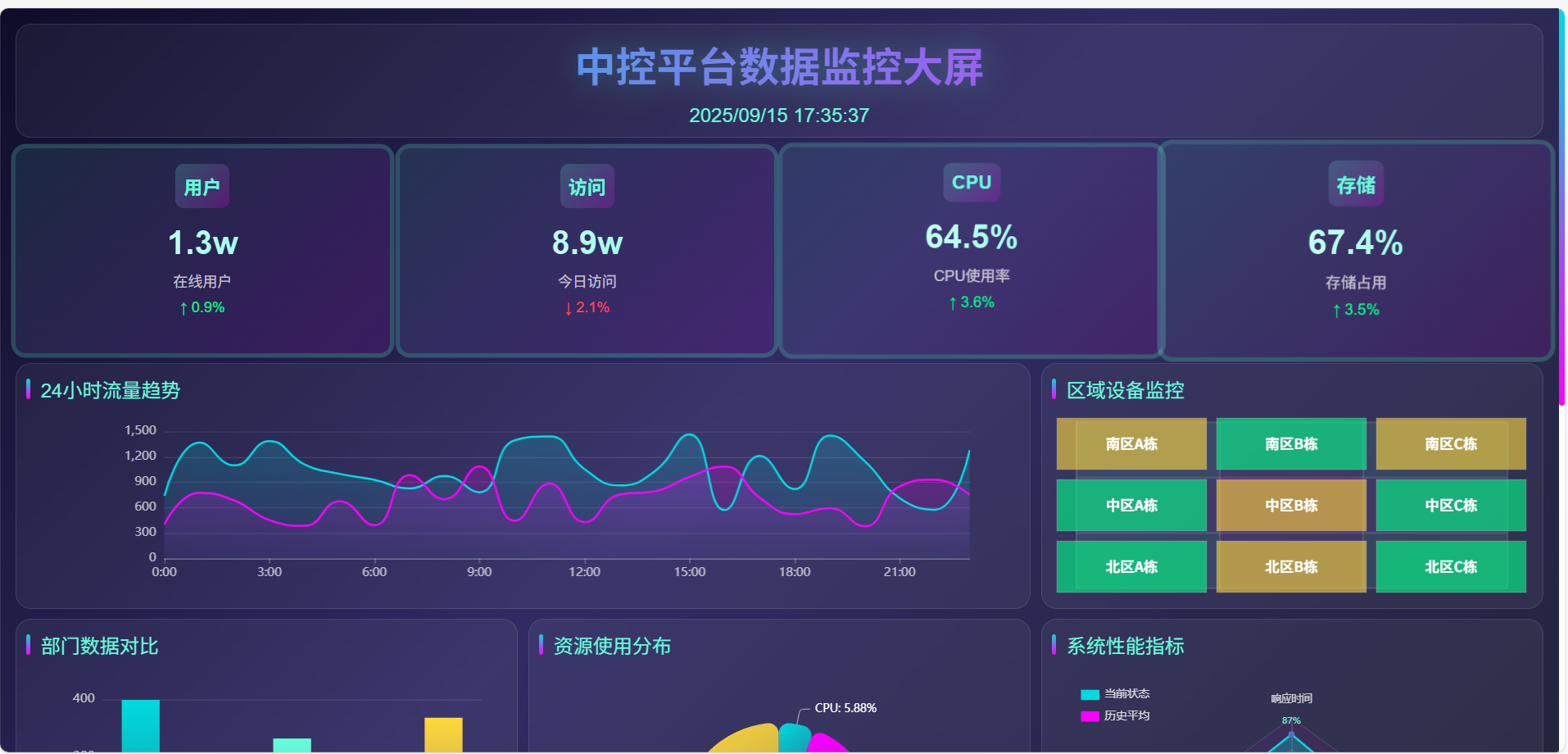Open the 北区A栋 device tile

click(x=1131, y=566)
